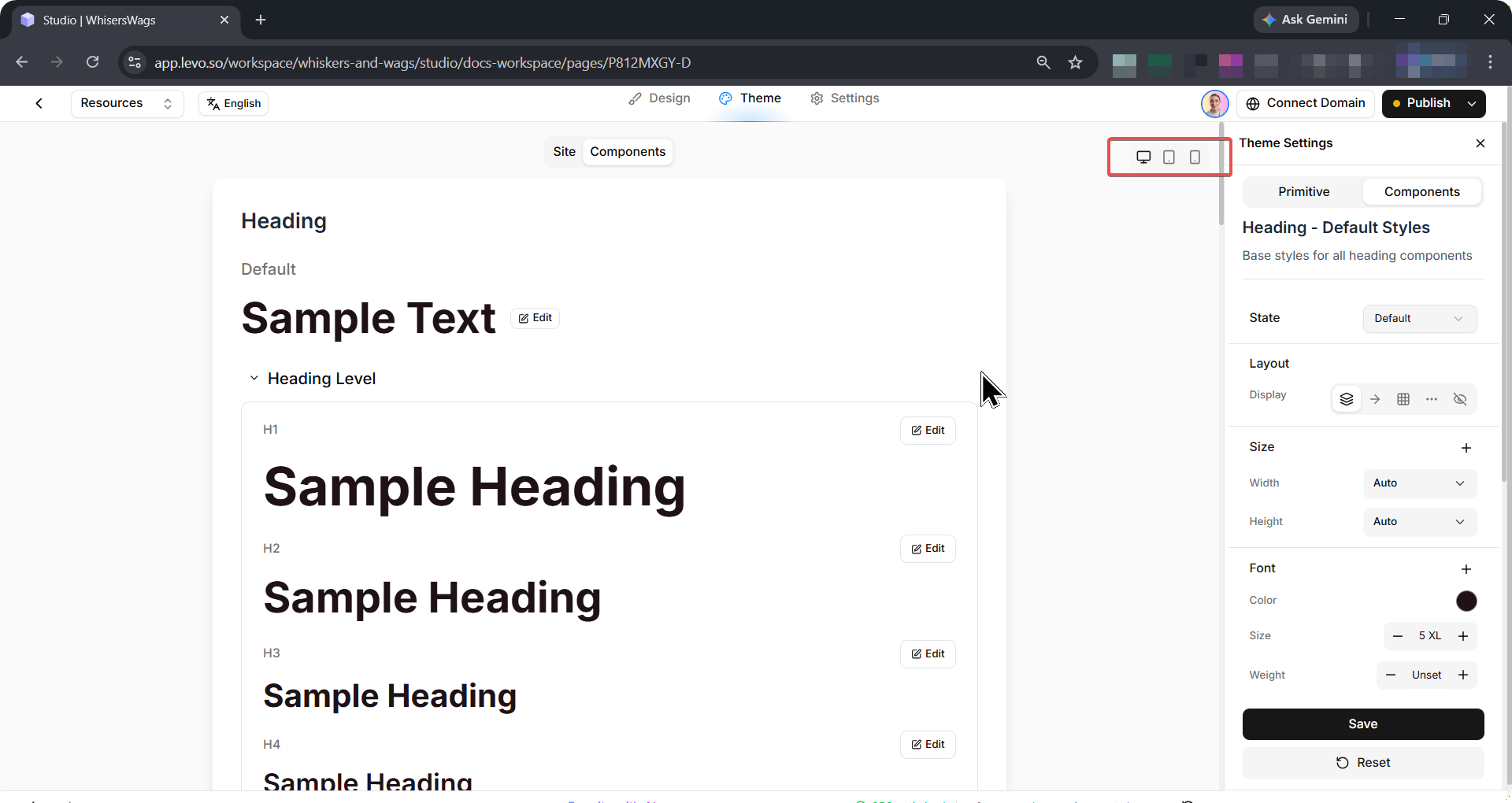Screen dimensions: 1512x803
Task: Collapse the Heading Level section
Action: click(254, 379)
